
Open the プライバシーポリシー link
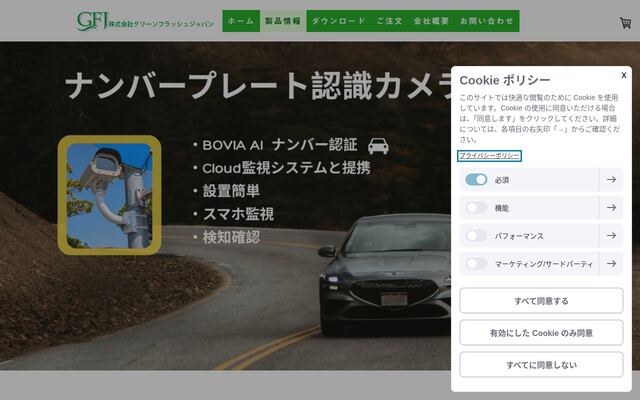tap(489, 156)
